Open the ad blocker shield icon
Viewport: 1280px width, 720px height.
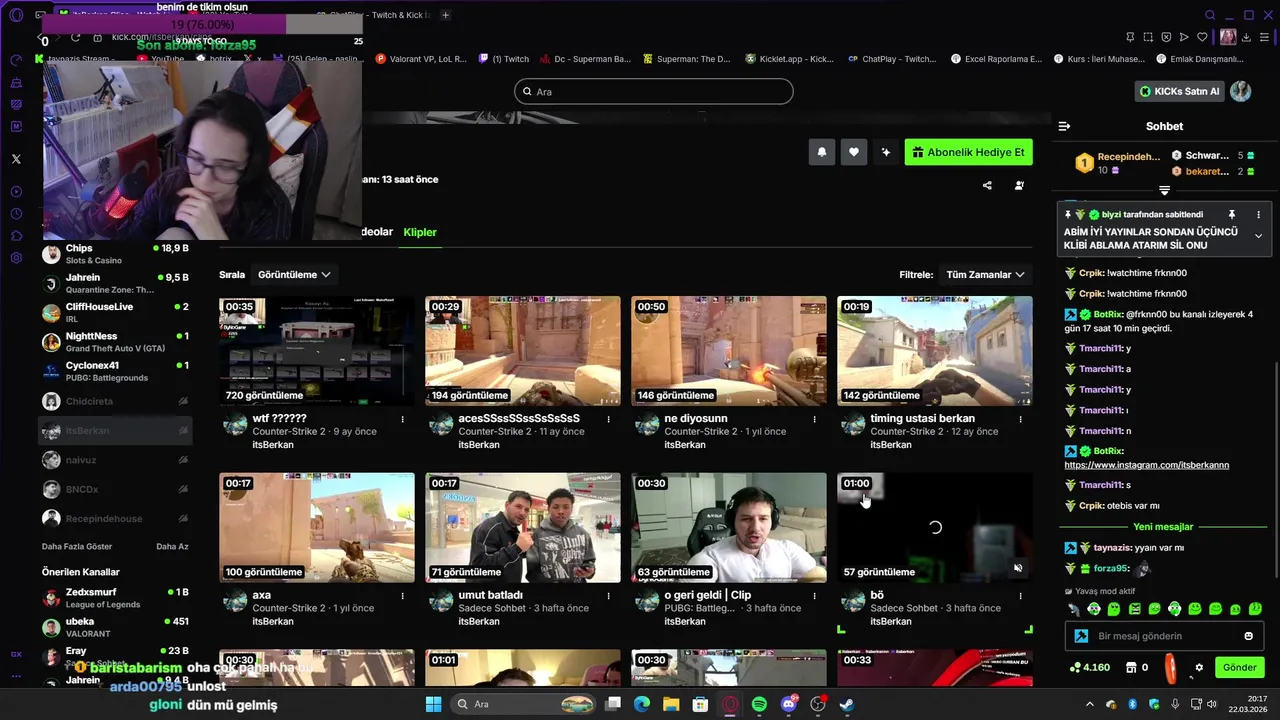[1165, 37]
